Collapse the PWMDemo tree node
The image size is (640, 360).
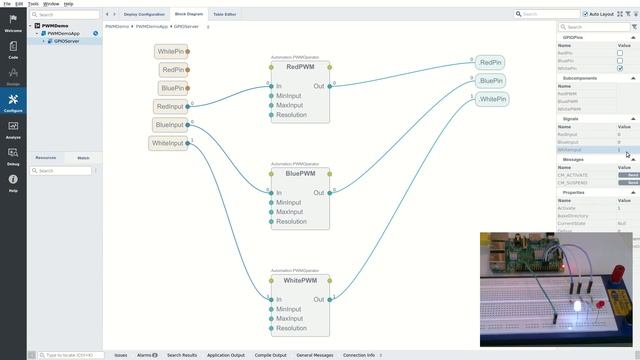(30, 26)
